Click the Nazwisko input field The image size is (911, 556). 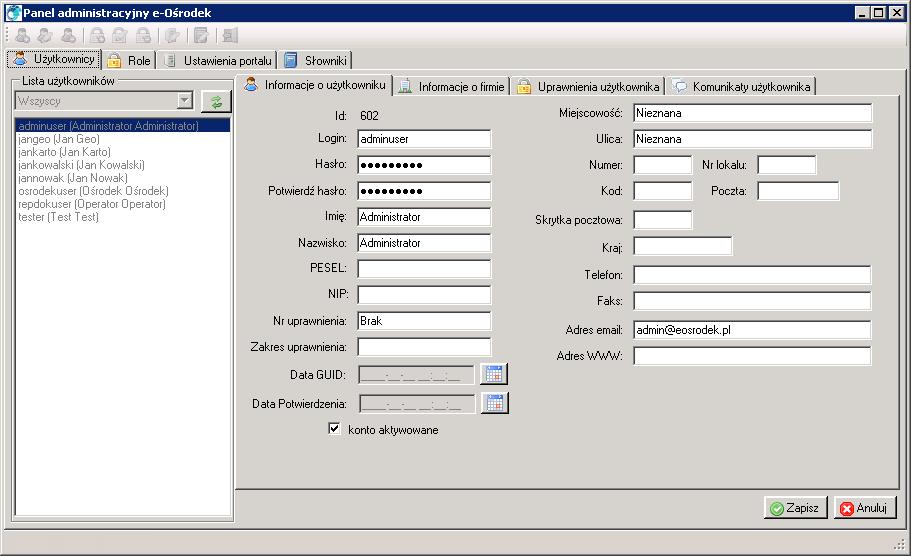click(x=424, y=243)
